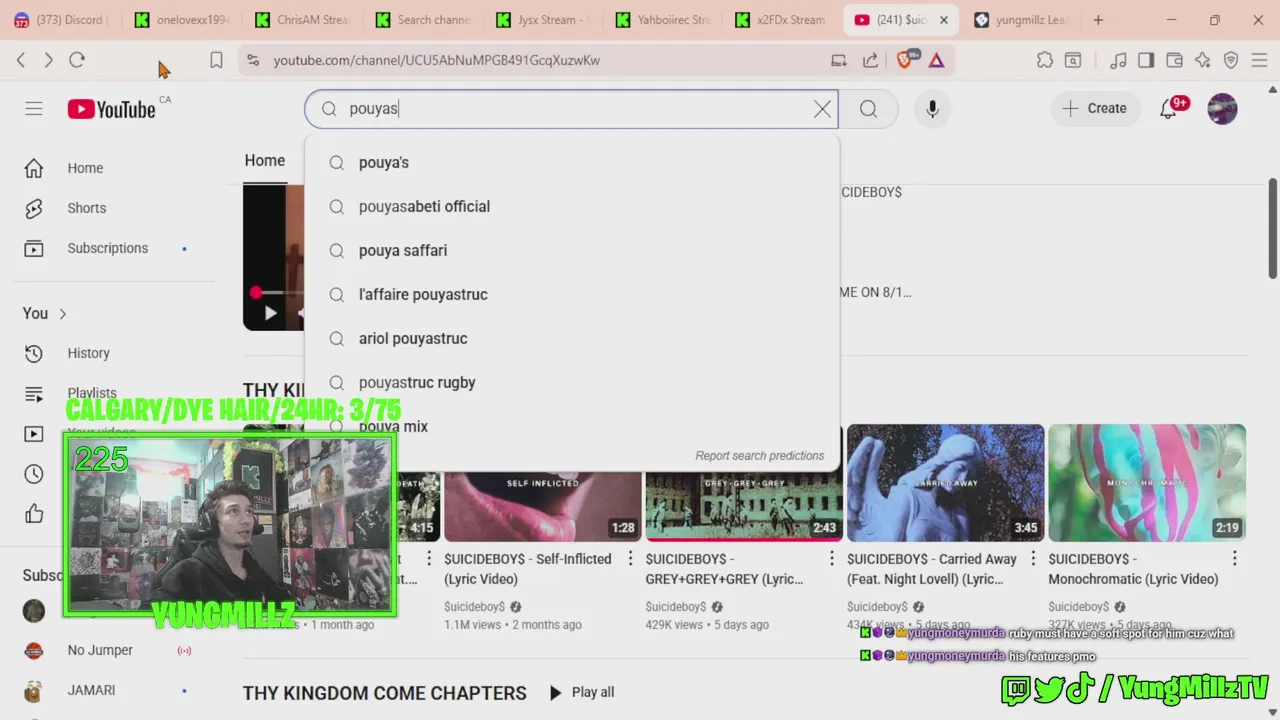Screen dimensions: 1280x720
Task: Click the YouTube logo
Action: click(x=112, y=109)
